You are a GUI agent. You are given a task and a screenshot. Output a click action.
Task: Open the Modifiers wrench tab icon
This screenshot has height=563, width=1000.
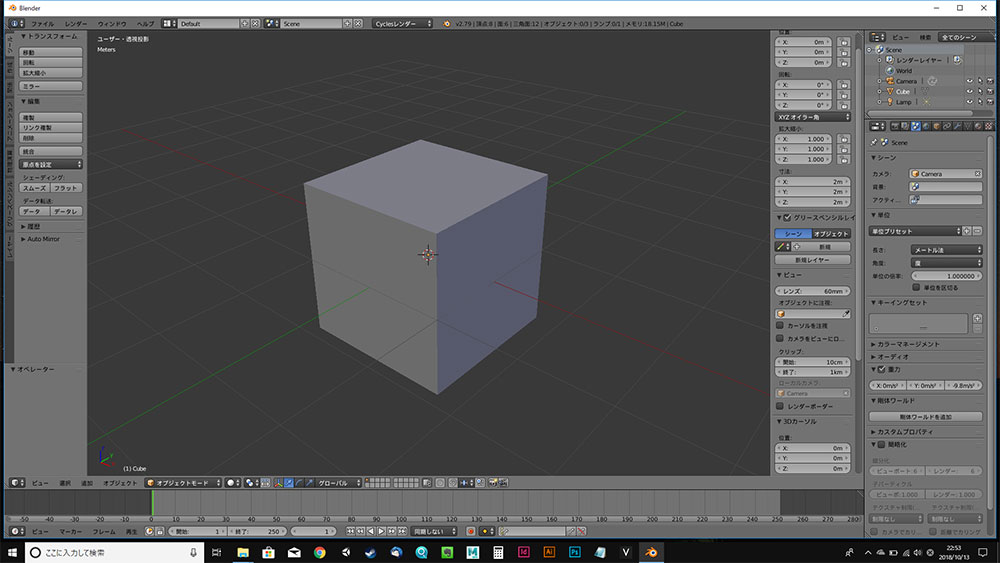click(957, 126)
